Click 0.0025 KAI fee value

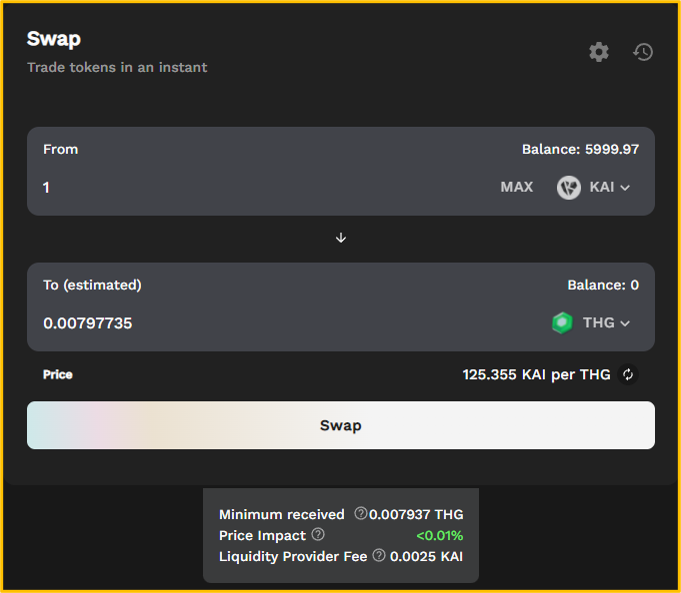tap(426, 557)
